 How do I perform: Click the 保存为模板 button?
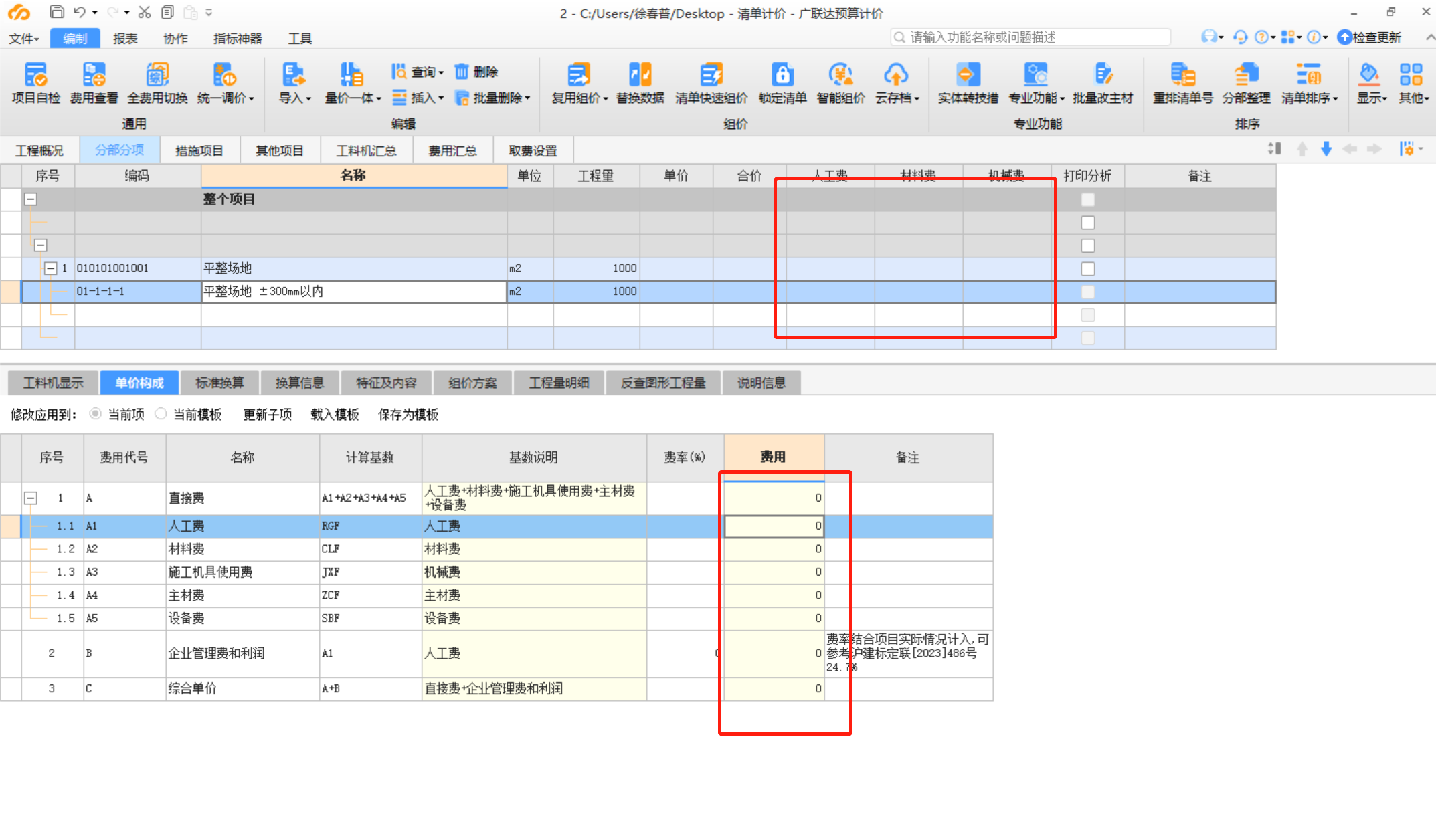pyautogui.click(x=408, y=415)
